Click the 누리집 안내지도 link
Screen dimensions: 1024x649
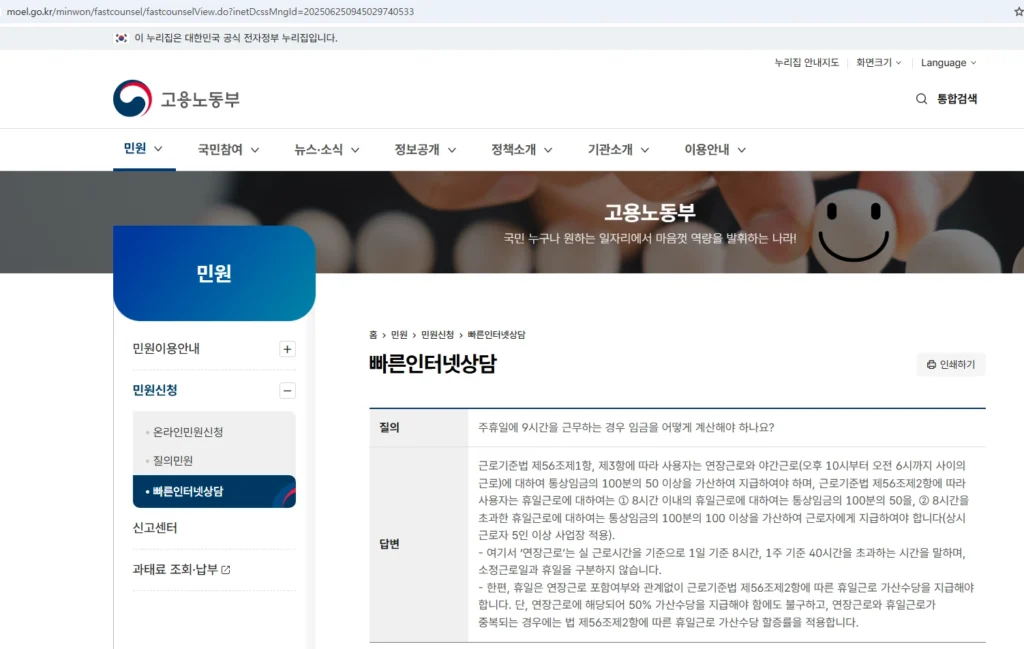tap(806, 63)
